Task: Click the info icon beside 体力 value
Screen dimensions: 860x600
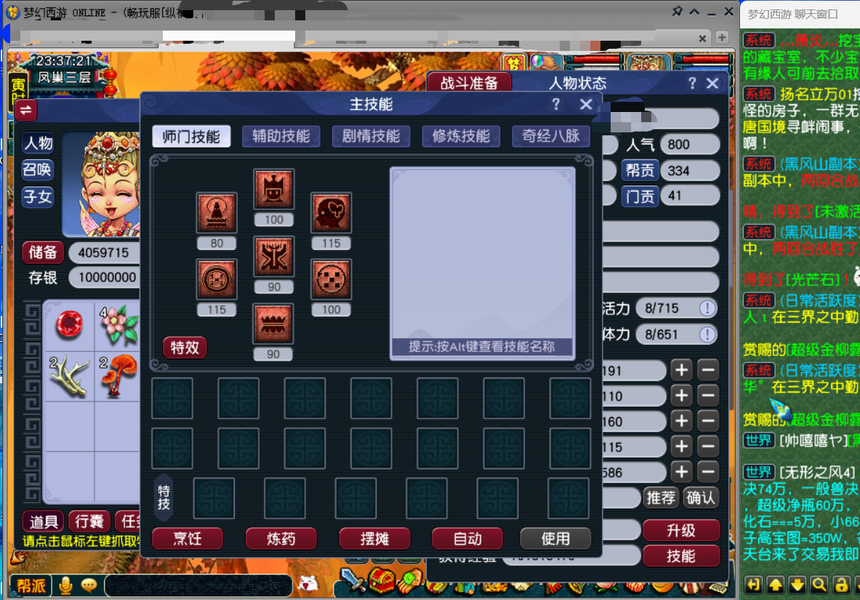Action: (707, 334)
